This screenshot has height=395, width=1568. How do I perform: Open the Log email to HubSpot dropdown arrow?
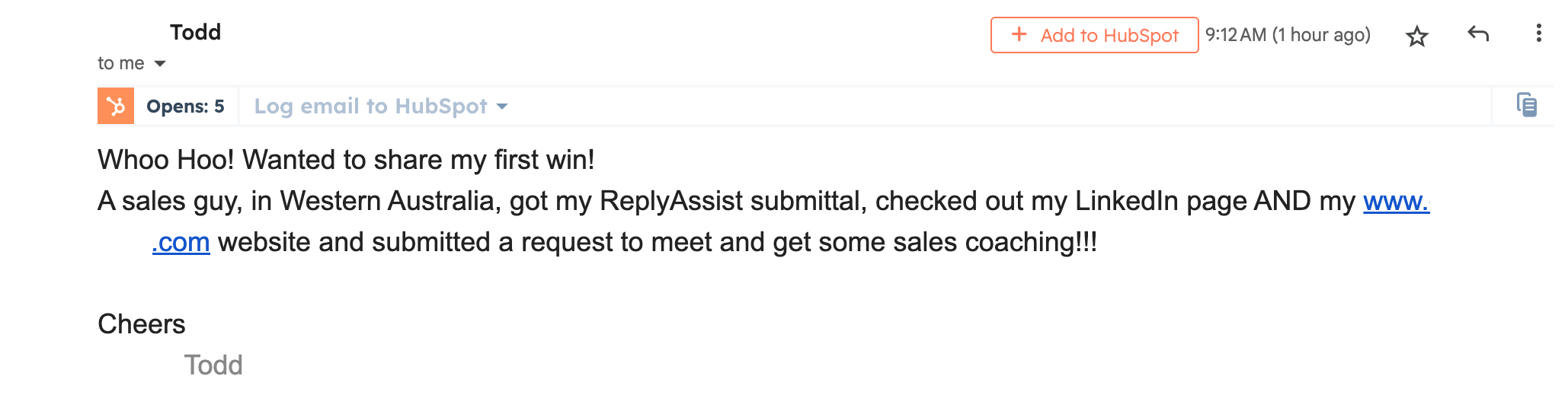(502, 107)
